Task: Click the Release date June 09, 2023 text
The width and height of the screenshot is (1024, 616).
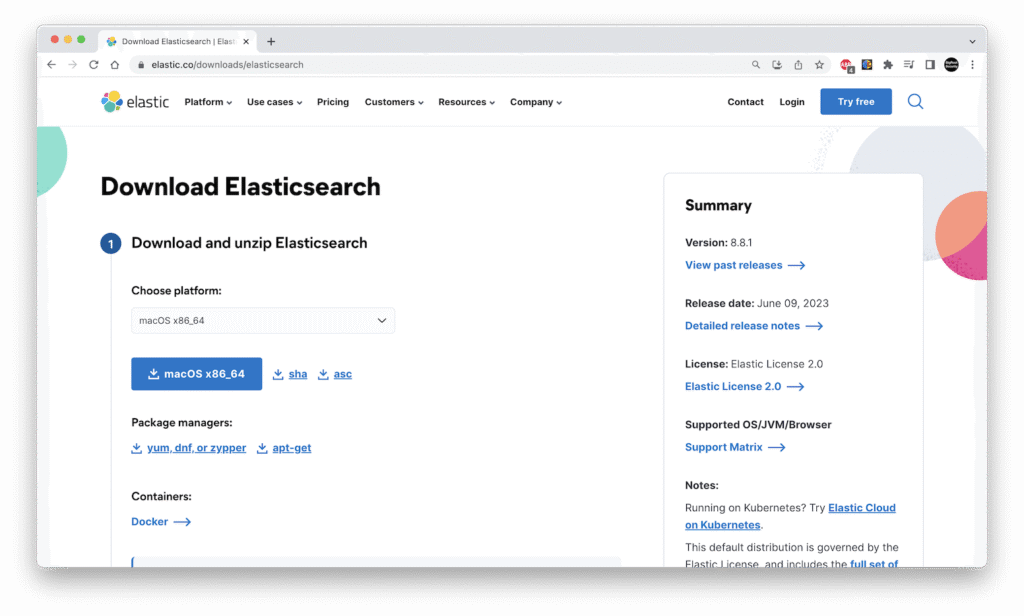Action: coord(757,303)
